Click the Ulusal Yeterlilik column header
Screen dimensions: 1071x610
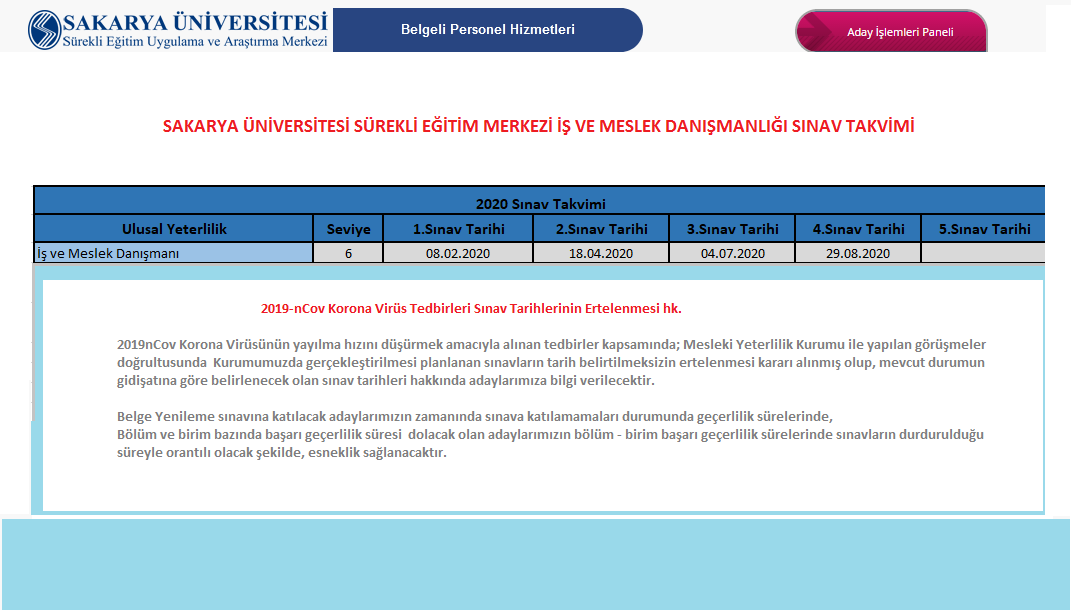click(173, 229)
